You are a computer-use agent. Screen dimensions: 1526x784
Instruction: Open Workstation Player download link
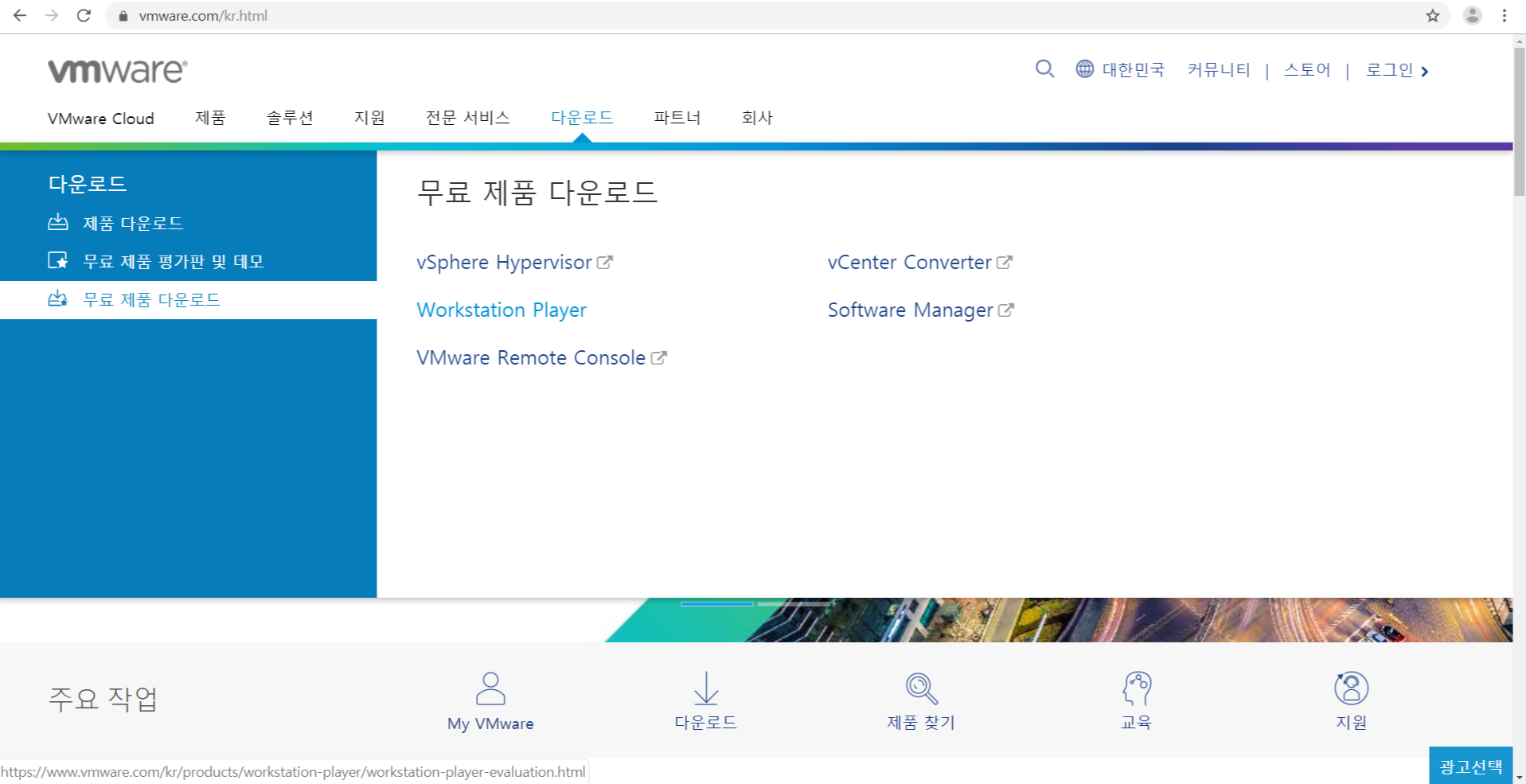point(502,310)
